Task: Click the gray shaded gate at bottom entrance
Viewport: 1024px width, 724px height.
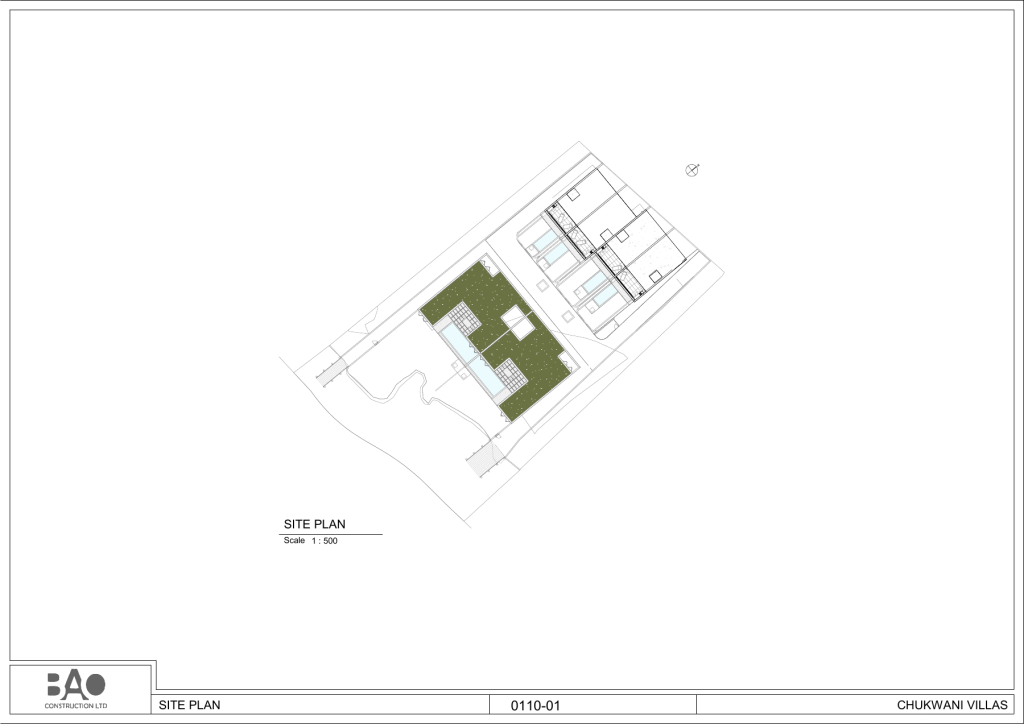Action: point(485,459)
